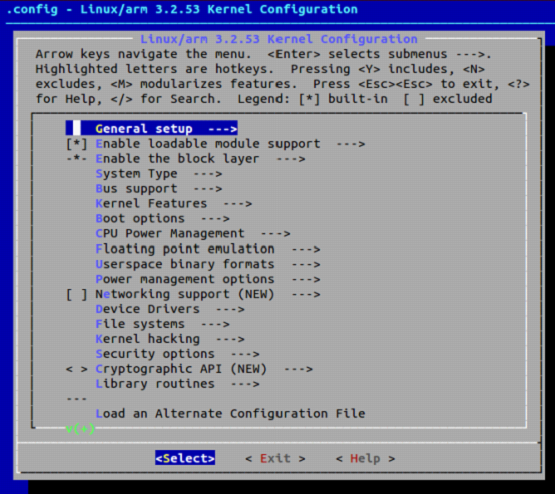Open Boot options submenu

(162, 218)
